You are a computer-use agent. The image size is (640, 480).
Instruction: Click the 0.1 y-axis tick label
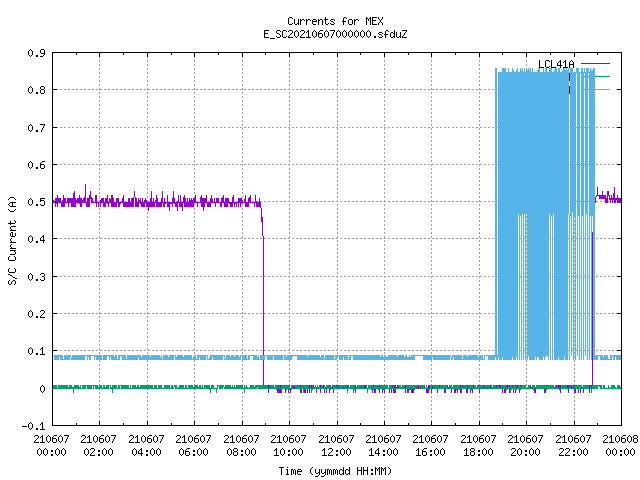pyautogui.click(x=36, y=351)
